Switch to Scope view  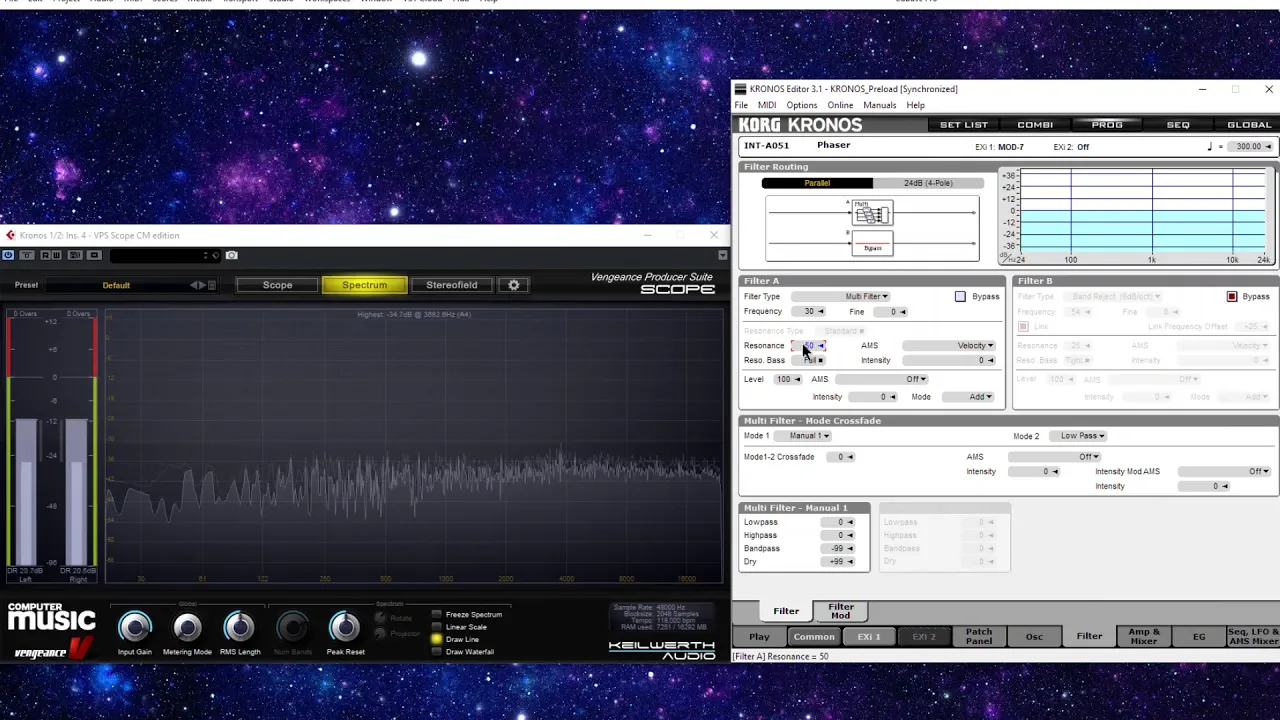coord(277,285)
